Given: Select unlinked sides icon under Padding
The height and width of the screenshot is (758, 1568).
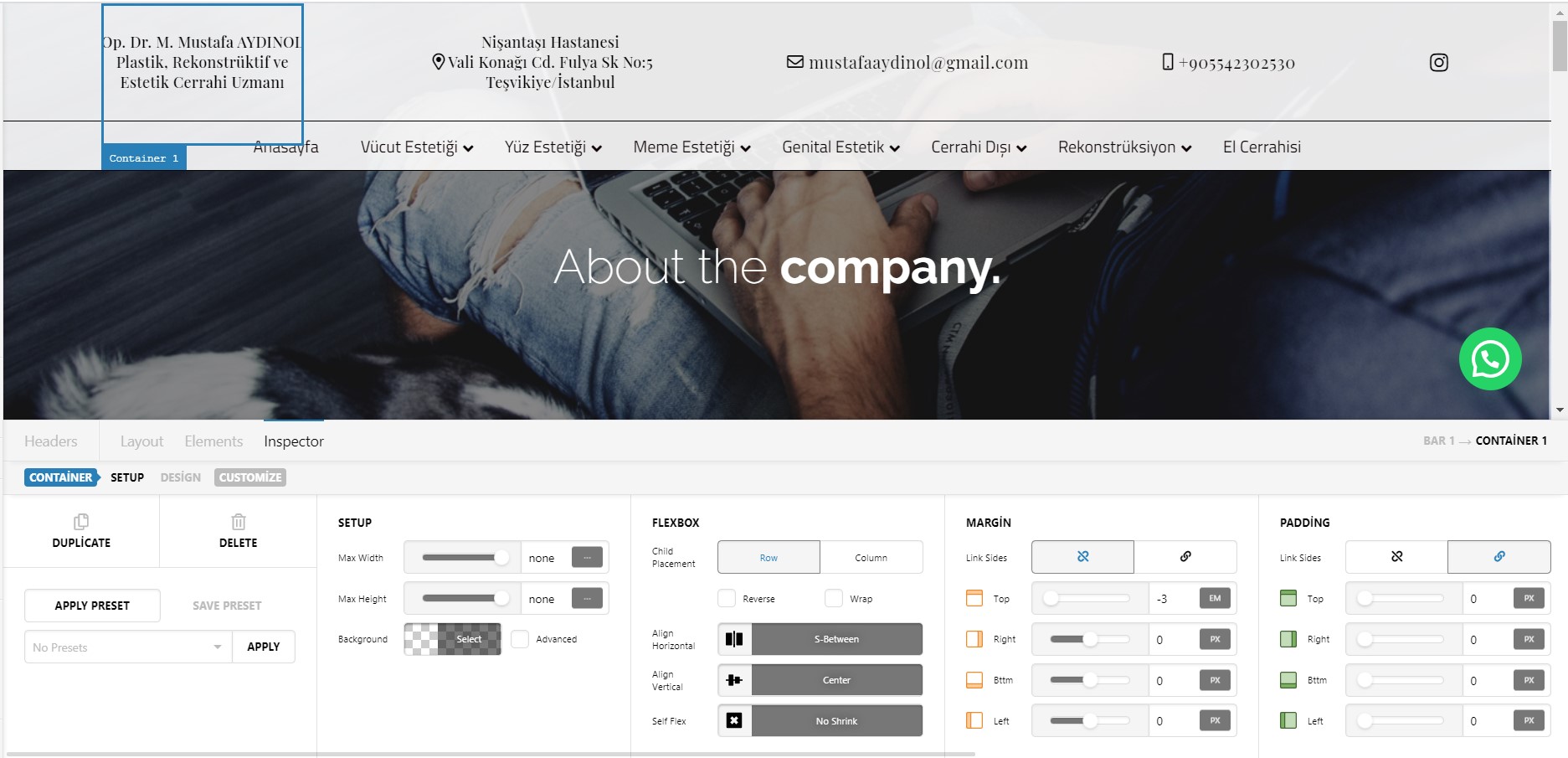Looking at the screenshot, I should click(1396, 557).
